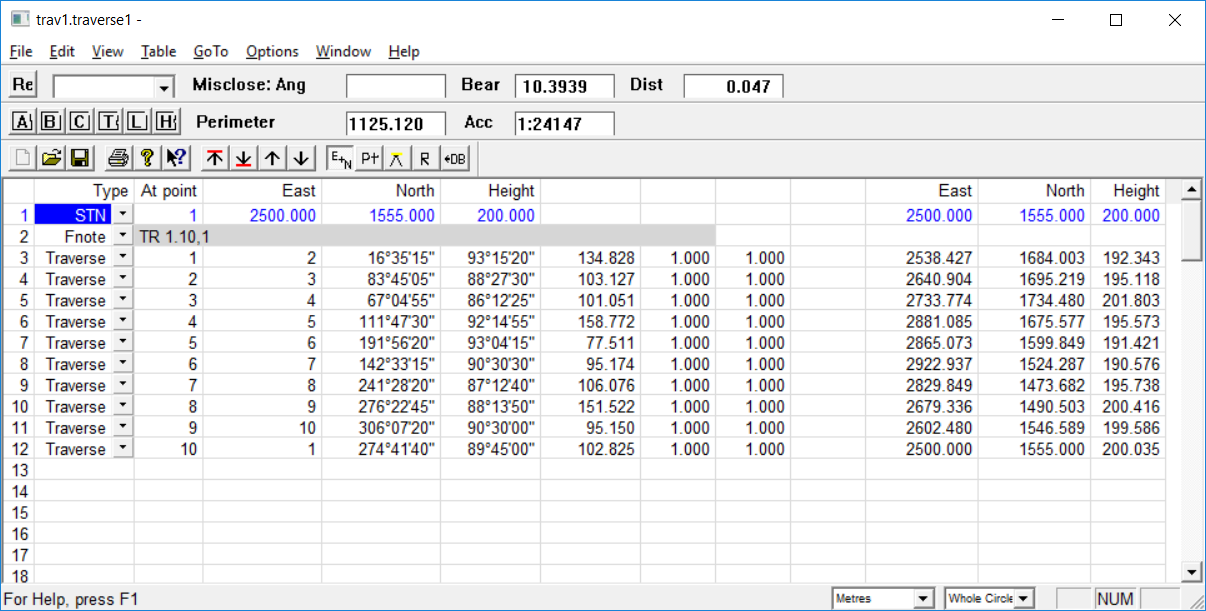Image resolution: width=1206 pixels, height=611 pixels.
Task: Open the GoTo menu
Action: (210, 51)
